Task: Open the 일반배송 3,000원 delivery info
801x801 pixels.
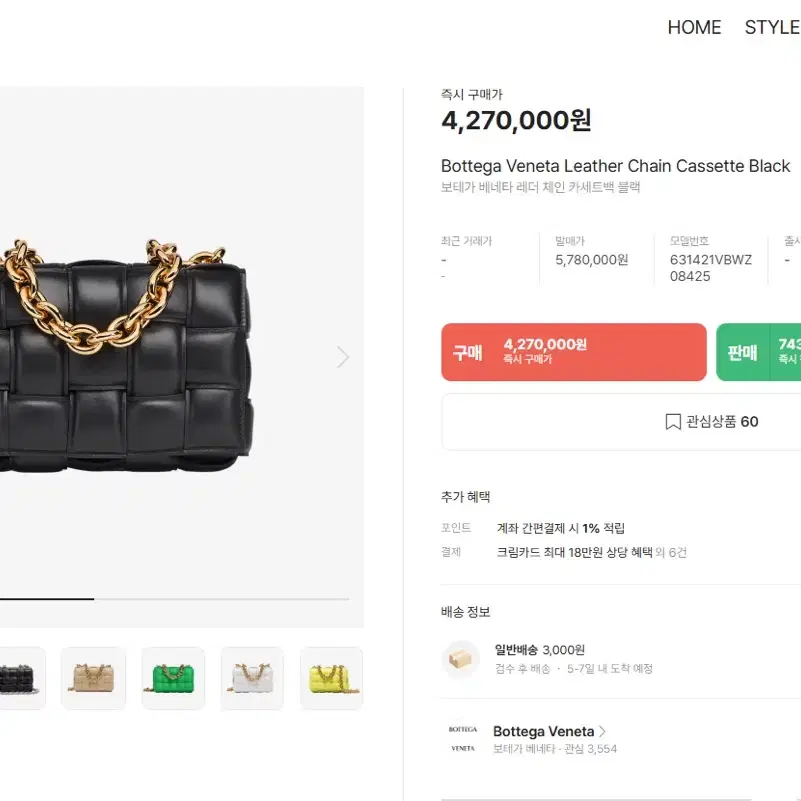Action: point(539,650)
